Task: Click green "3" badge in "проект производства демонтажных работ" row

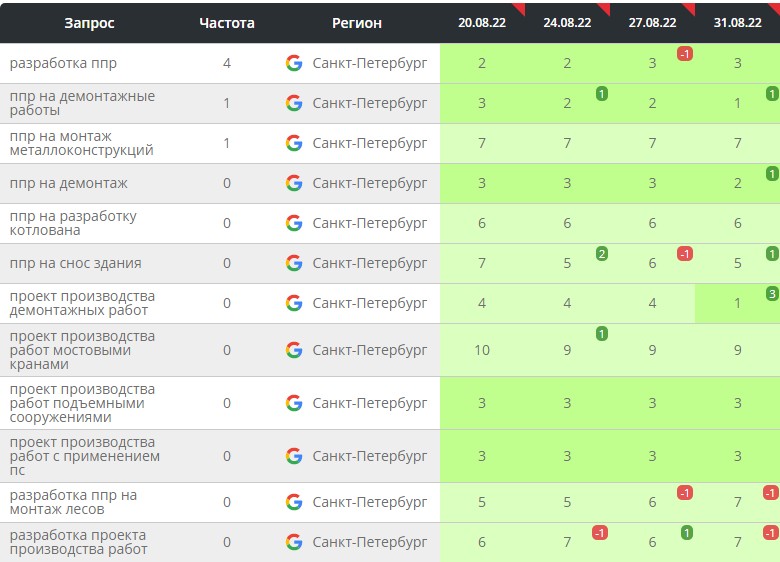Action: point(772,293)
